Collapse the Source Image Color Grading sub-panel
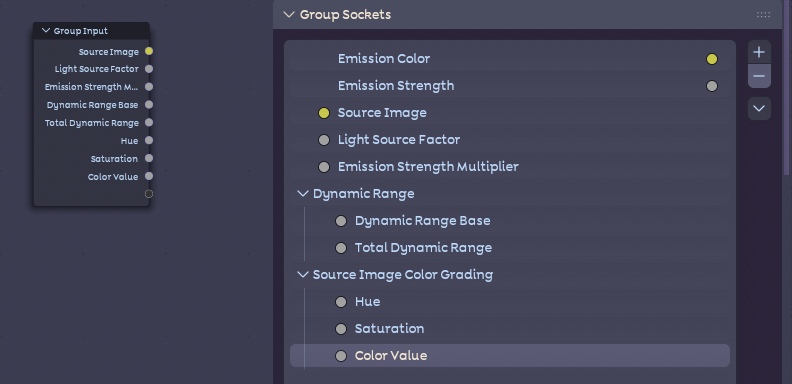Viewport: 792px width, 384px height. [x=303, y=274]
